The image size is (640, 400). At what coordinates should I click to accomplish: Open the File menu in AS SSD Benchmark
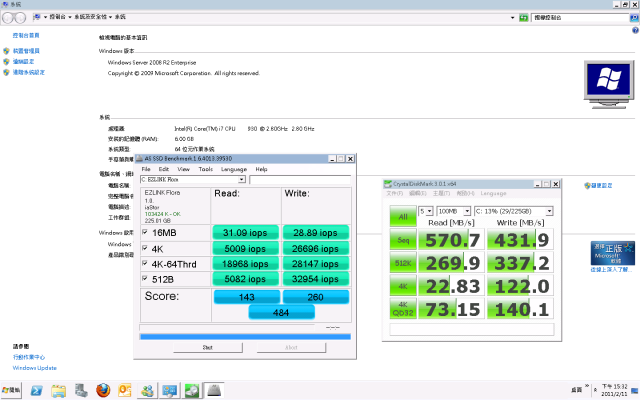pyautogui.click(x=146, y=169)
